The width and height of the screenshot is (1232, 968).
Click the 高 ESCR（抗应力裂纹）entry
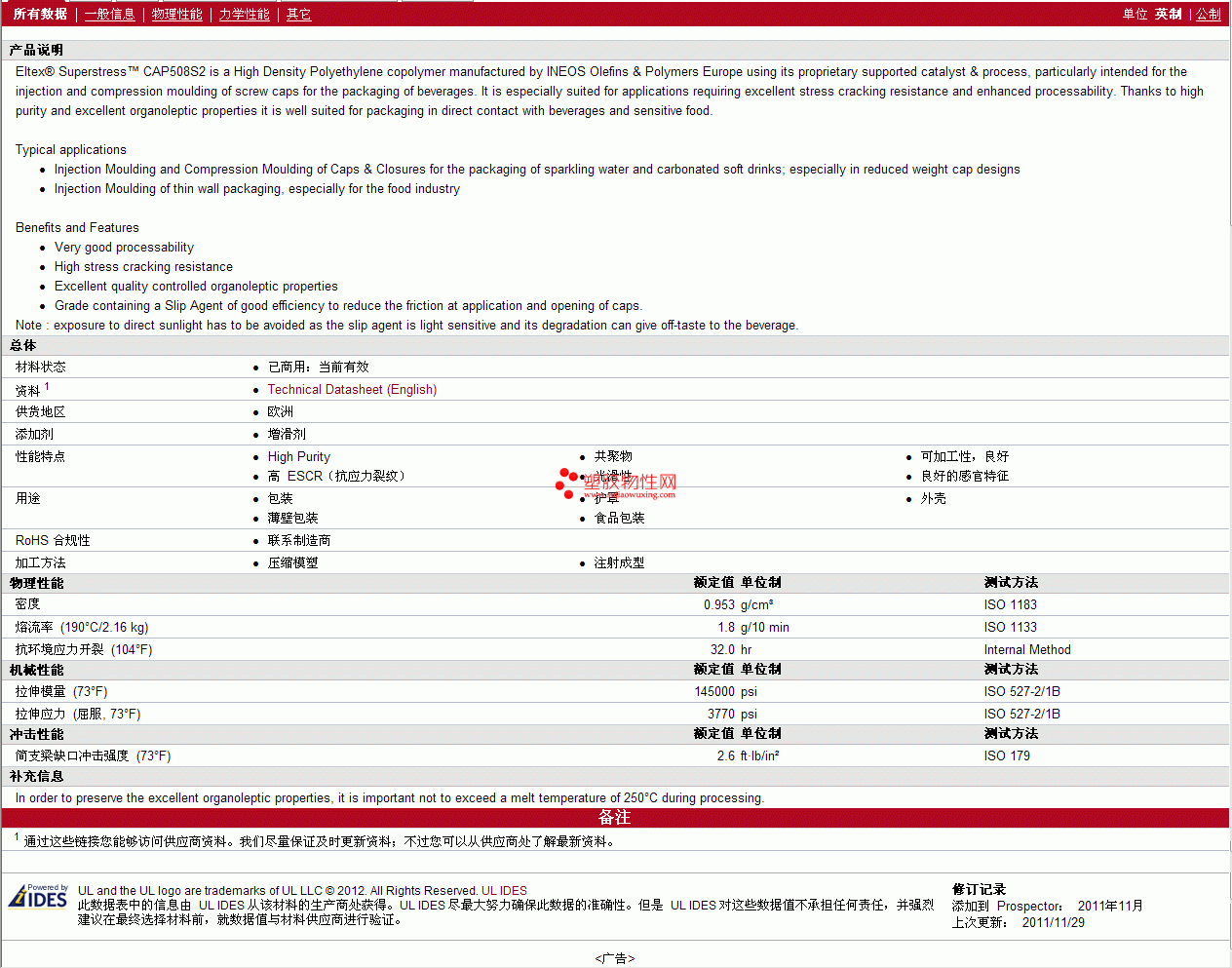click(337, 476)
